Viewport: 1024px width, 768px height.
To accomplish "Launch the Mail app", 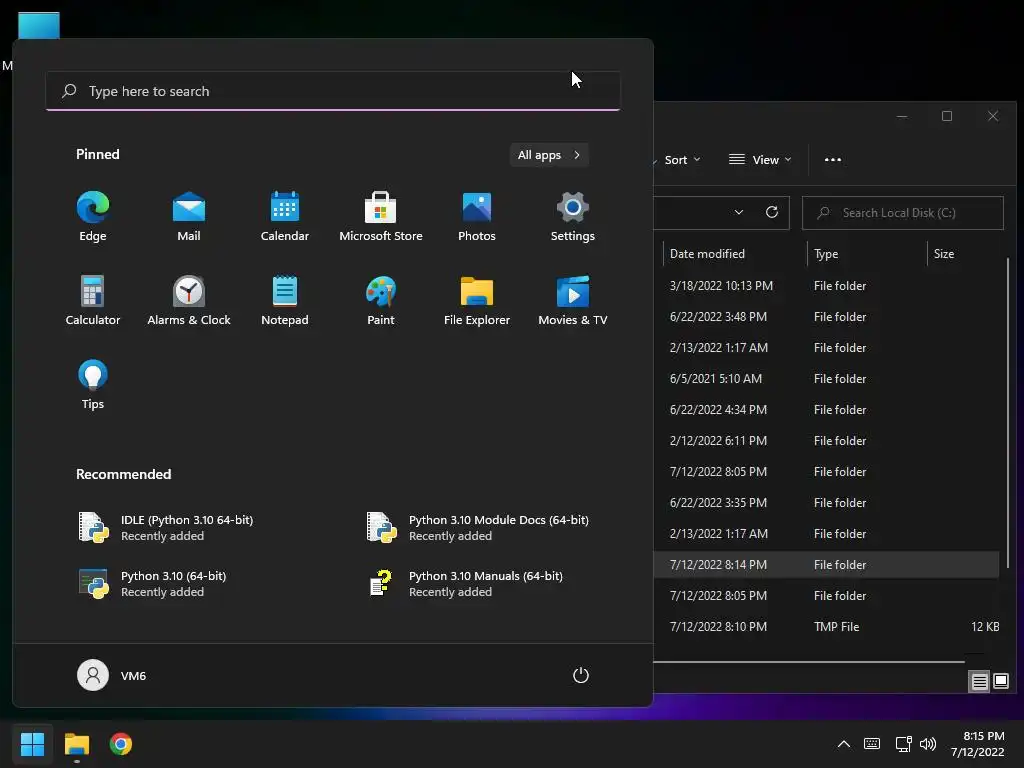I will 189,217.
